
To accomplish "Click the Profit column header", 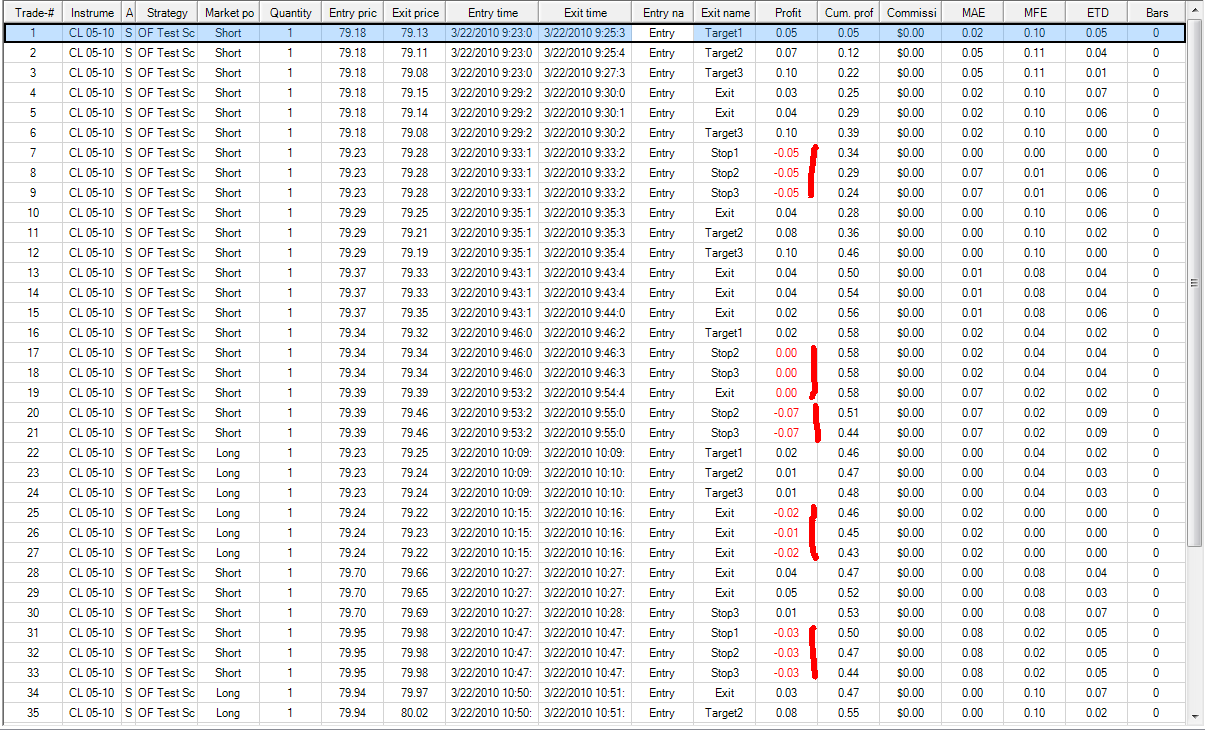I will [x=787, y=13].
